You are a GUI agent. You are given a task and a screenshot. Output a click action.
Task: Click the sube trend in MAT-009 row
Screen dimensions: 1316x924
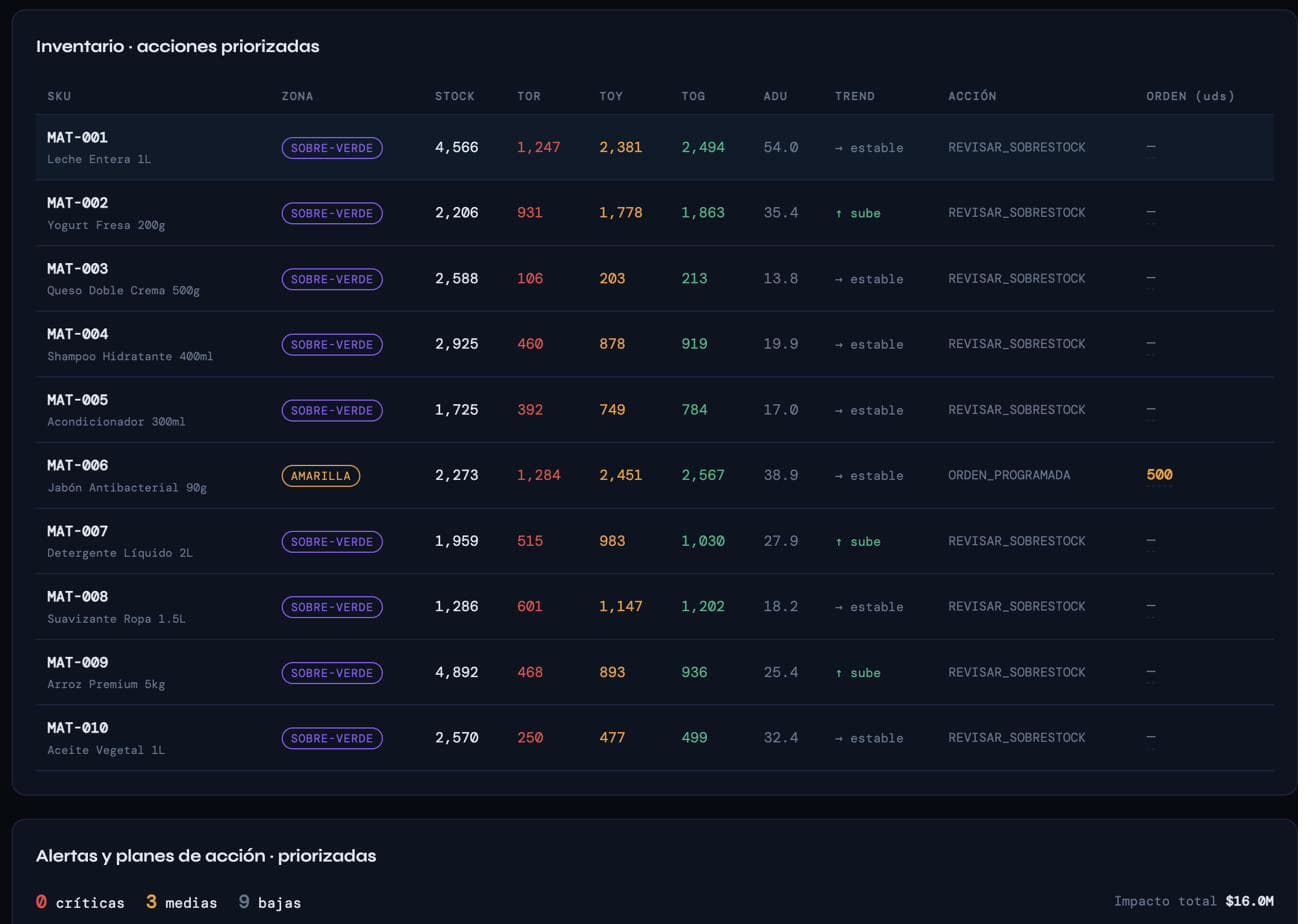[x=858, y=673]
